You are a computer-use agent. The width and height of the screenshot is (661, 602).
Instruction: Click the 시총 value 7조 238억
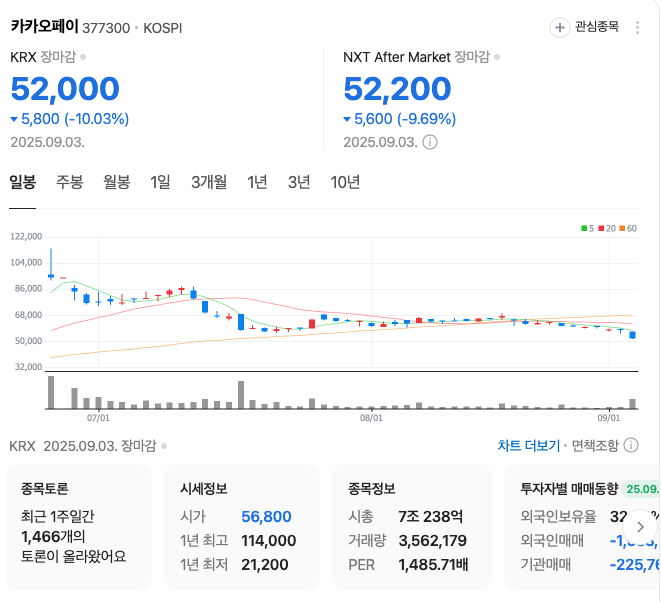(430, 516)
